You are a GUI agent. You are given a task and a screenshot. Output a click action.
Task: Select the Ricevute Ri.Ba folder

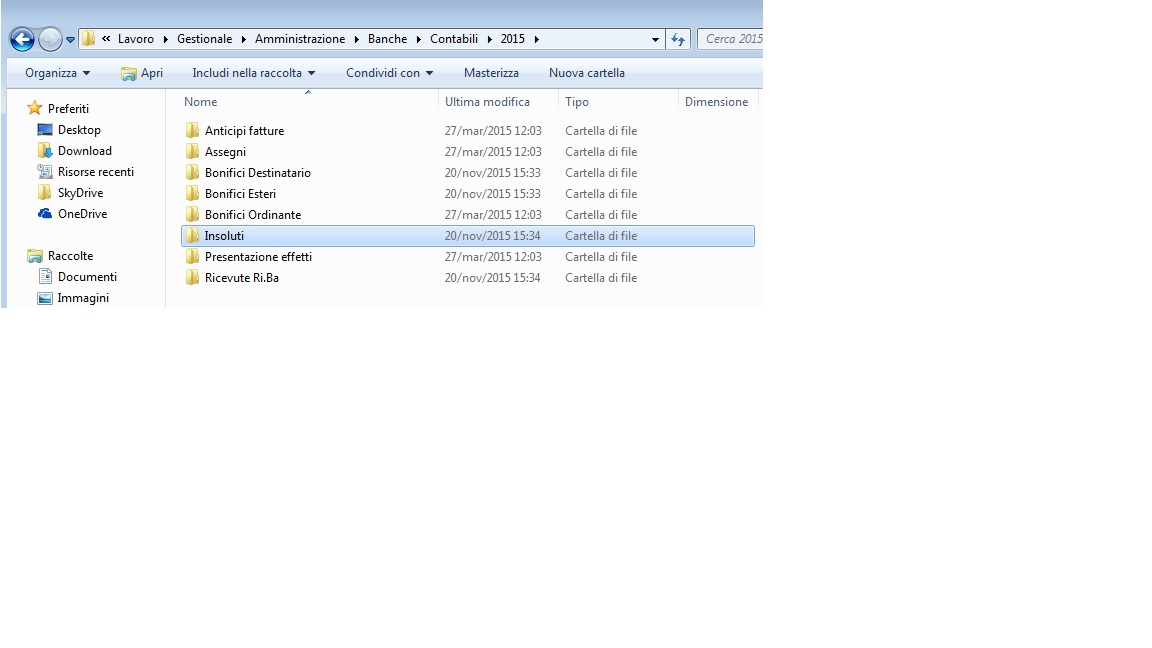241,278
